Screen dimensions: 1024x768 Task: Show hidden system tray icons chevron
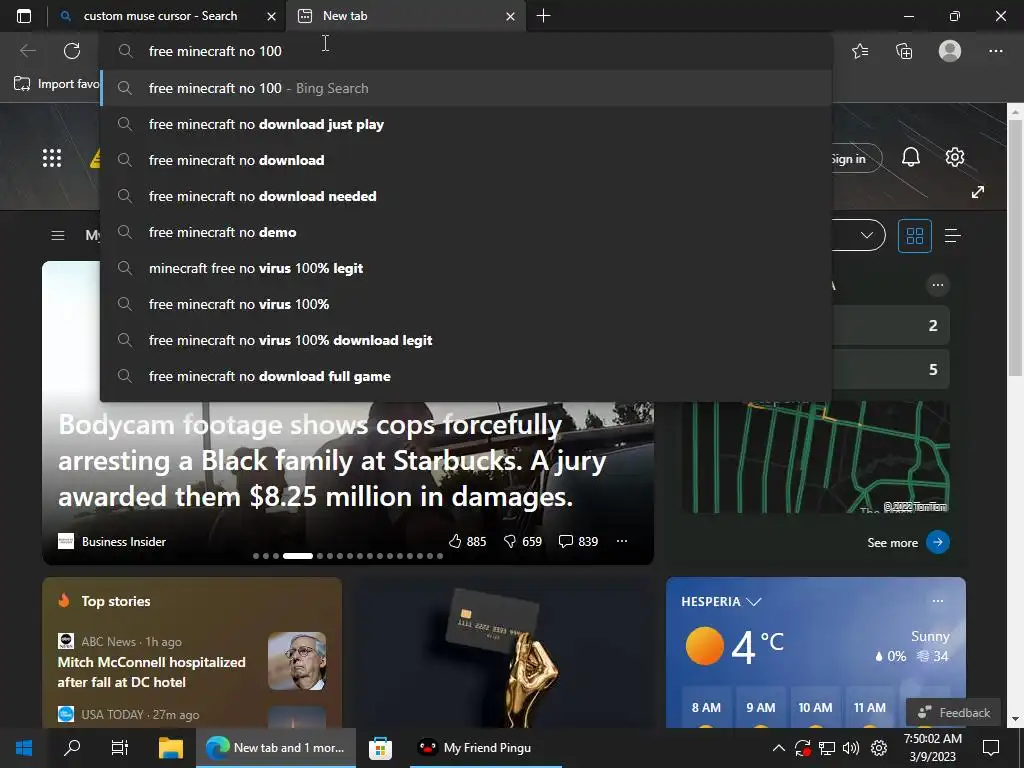(x=778, y=748)
